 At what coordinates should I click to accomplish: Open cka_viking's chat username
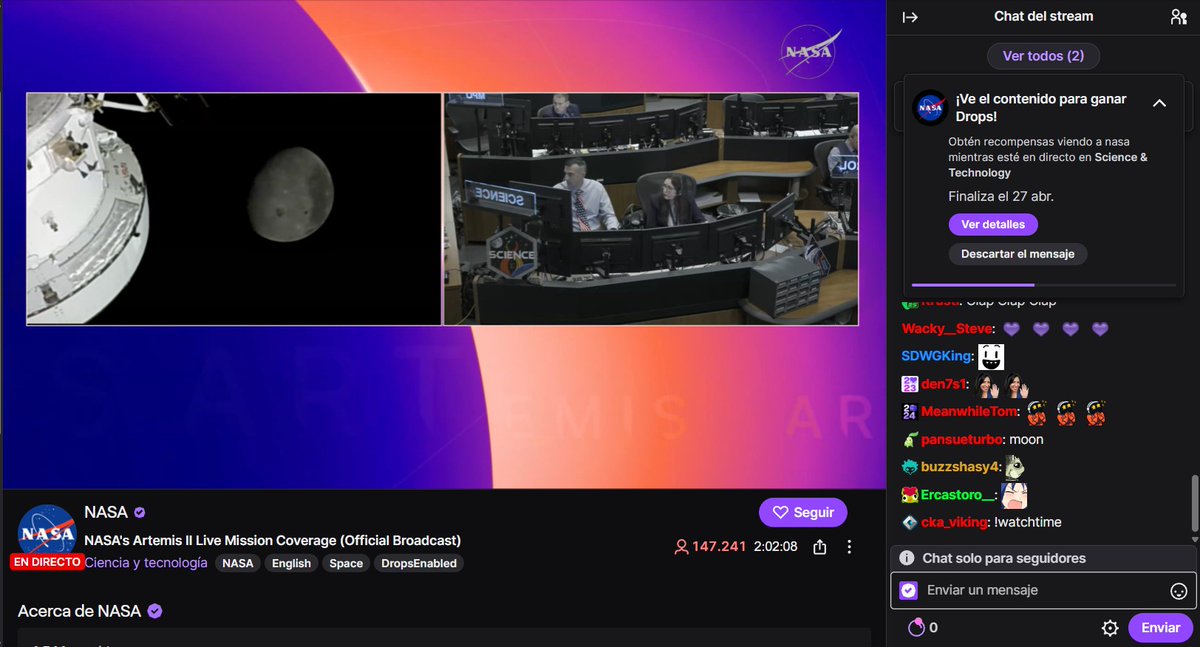coord(955,522)
